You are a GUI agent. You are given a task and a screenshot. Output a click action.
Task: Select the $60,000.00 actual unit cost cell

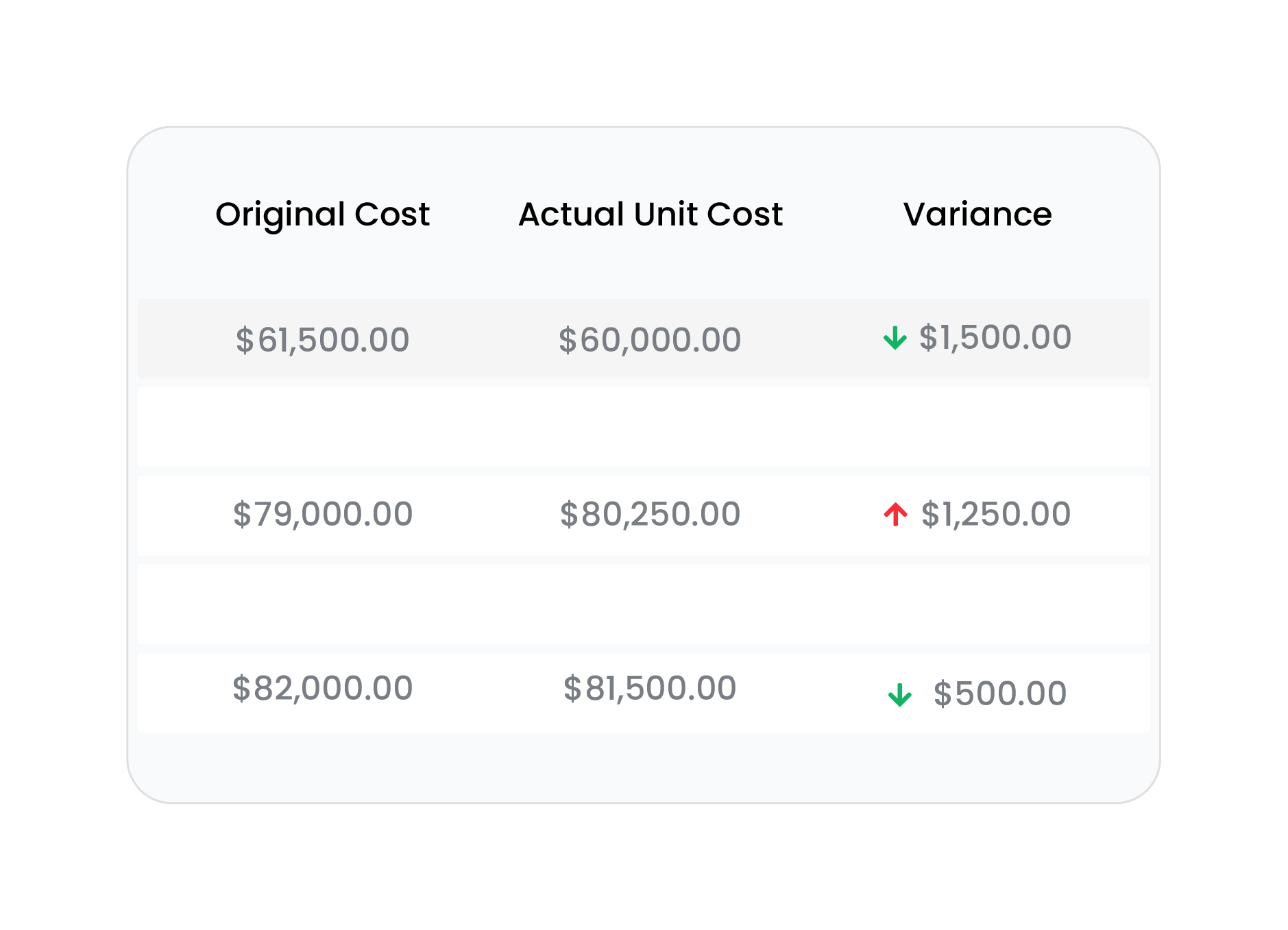click(x=650, y=340)
